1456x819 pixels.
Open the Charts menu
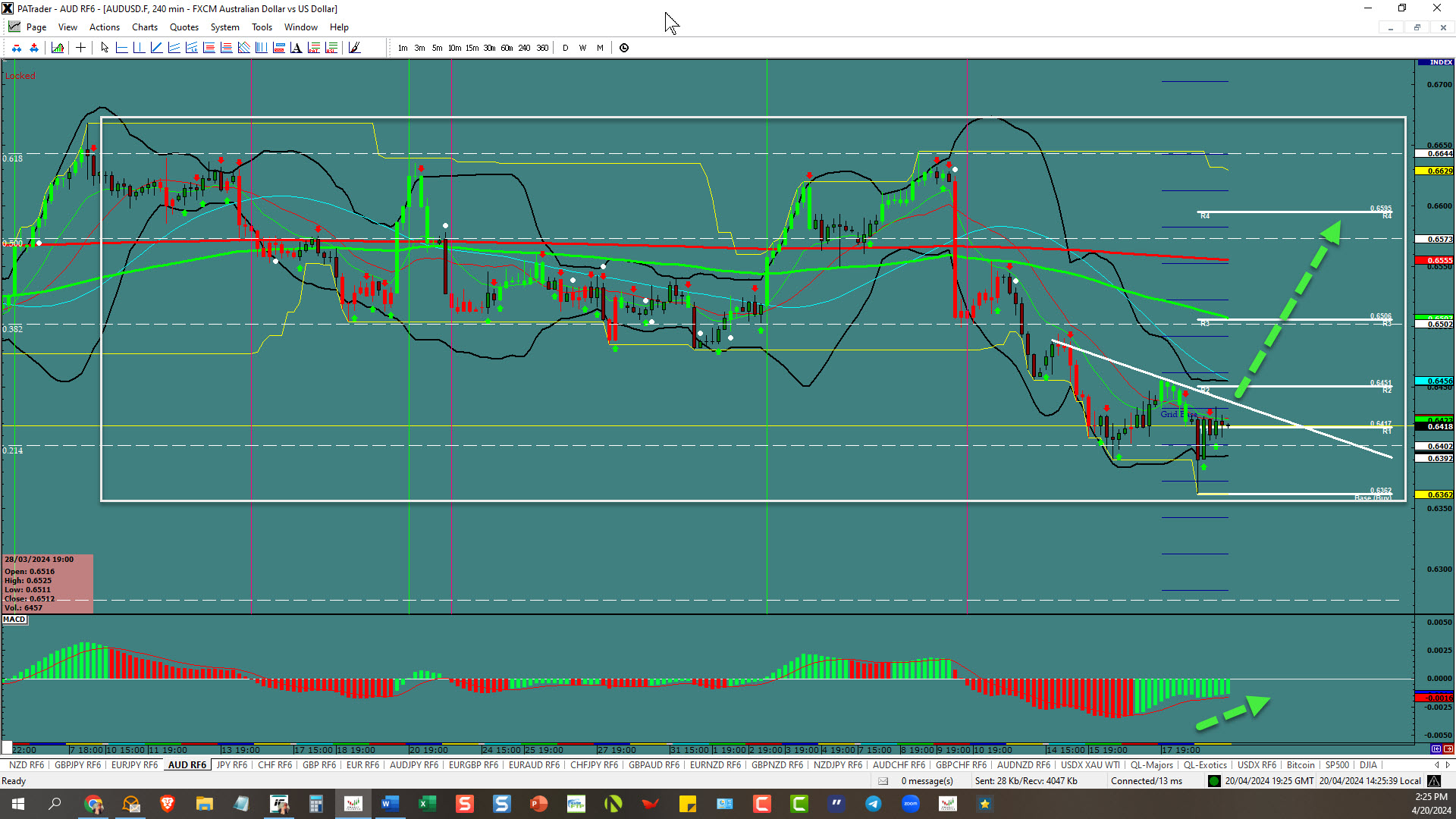pos(144,27)
